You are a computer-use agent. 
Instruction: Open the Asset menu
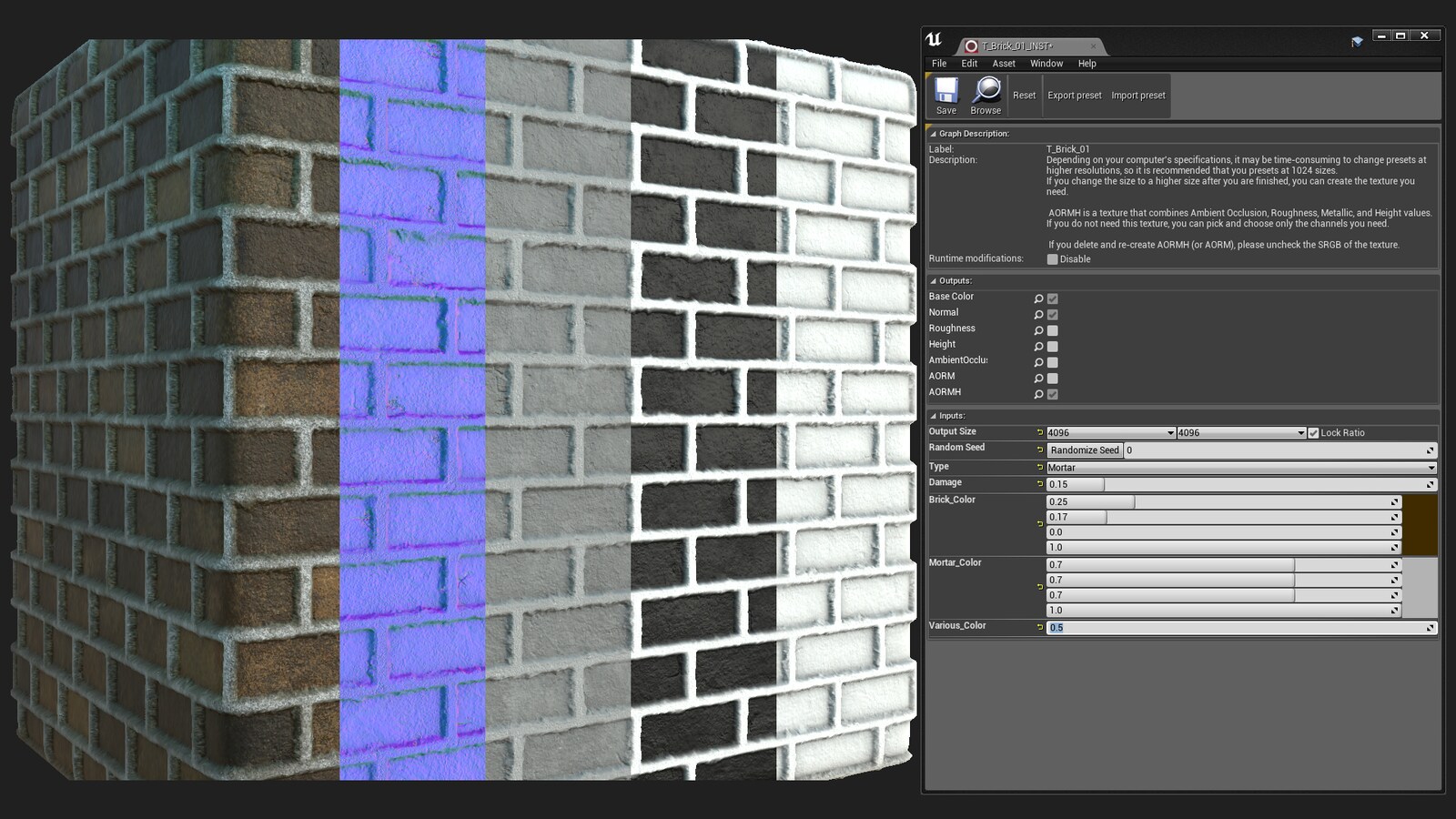[x=1004, y=64]
